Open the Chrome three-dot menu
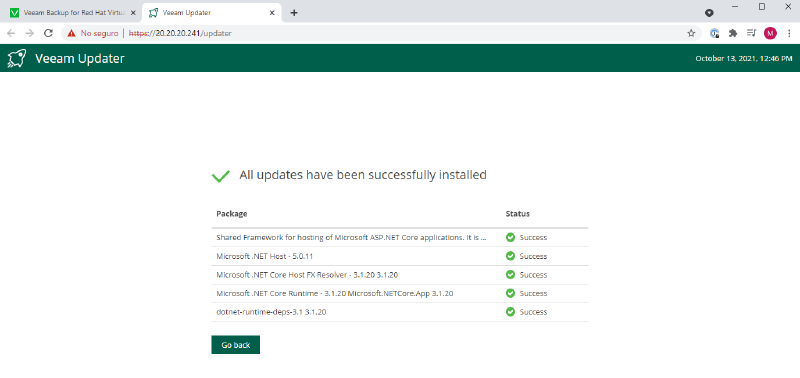Screen dimensions: 800x378 coord(789,33)
